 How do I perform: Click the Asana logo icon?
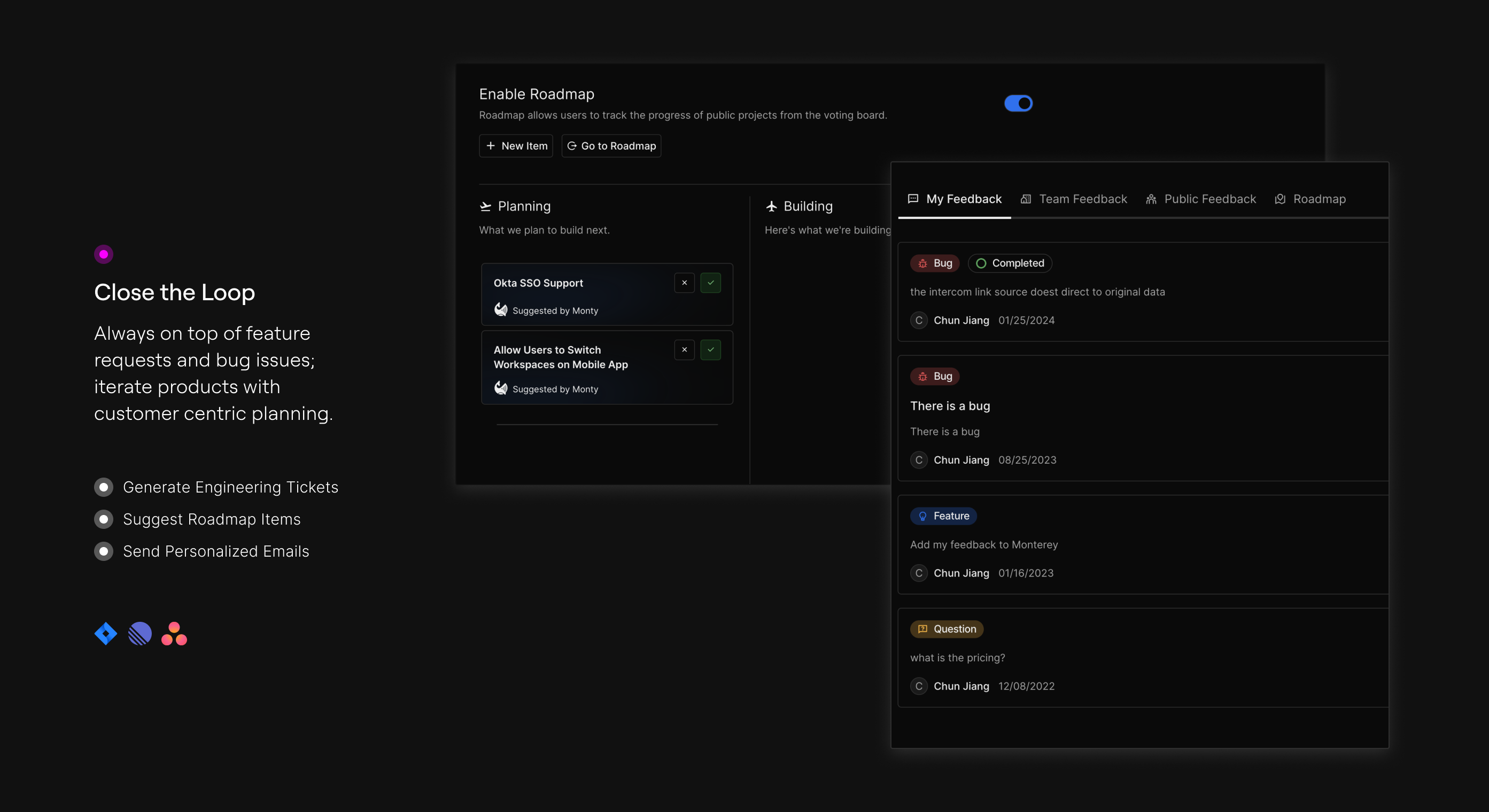[x=174, y=634]
